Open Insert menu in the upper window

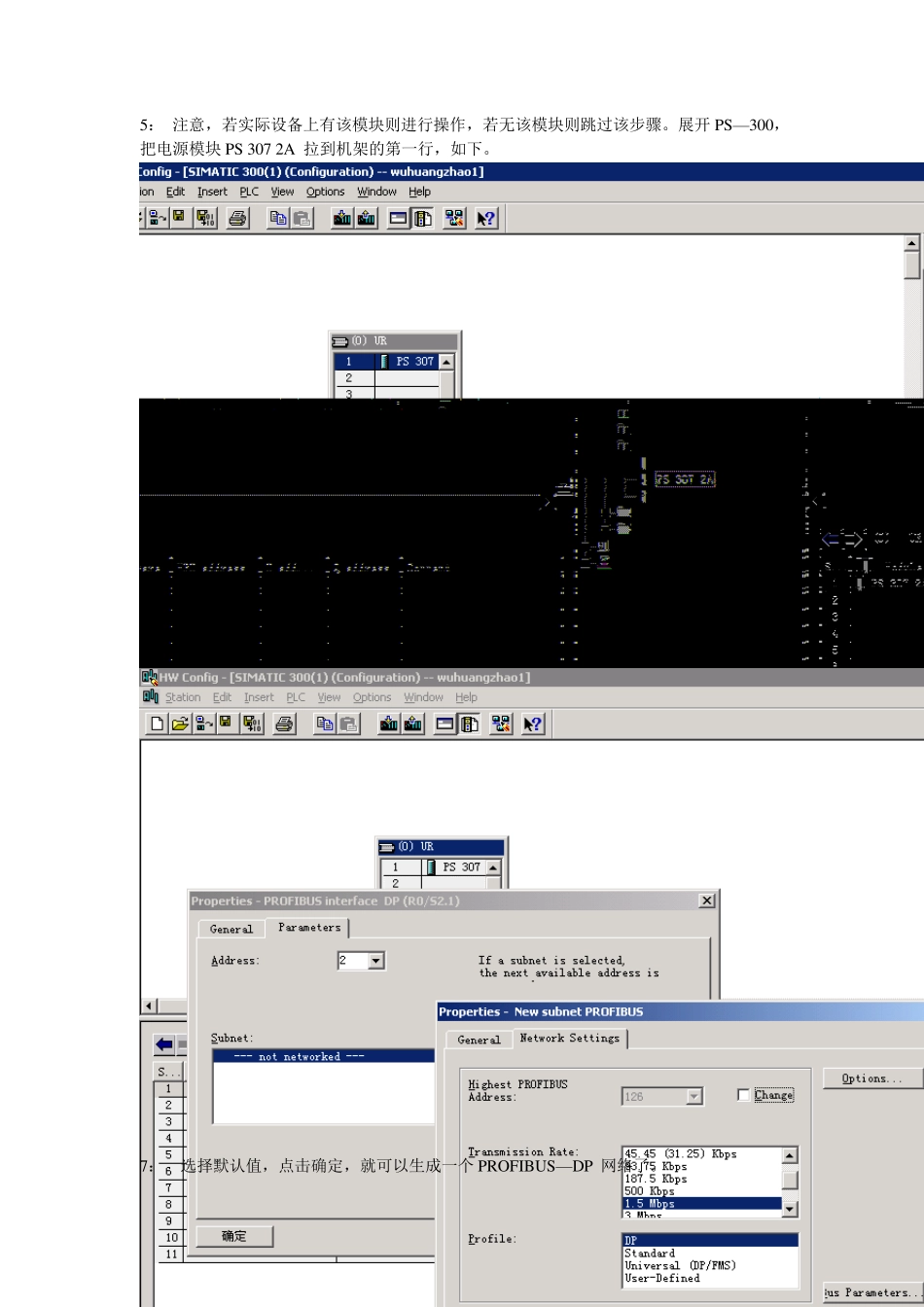coord(212,192)
